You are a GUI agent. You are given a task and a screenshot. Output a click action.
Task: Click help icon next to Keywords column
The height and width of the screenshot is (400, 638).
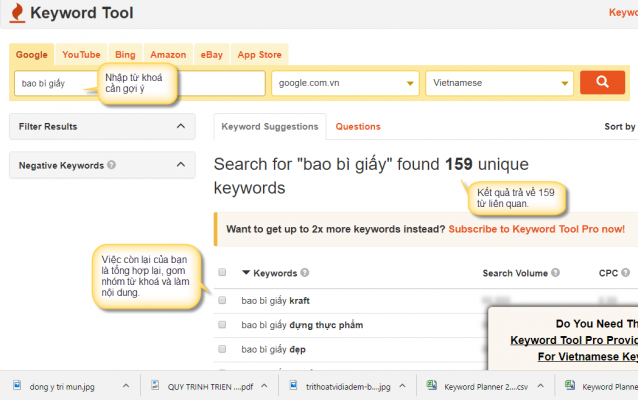click(x=304, y=272)
